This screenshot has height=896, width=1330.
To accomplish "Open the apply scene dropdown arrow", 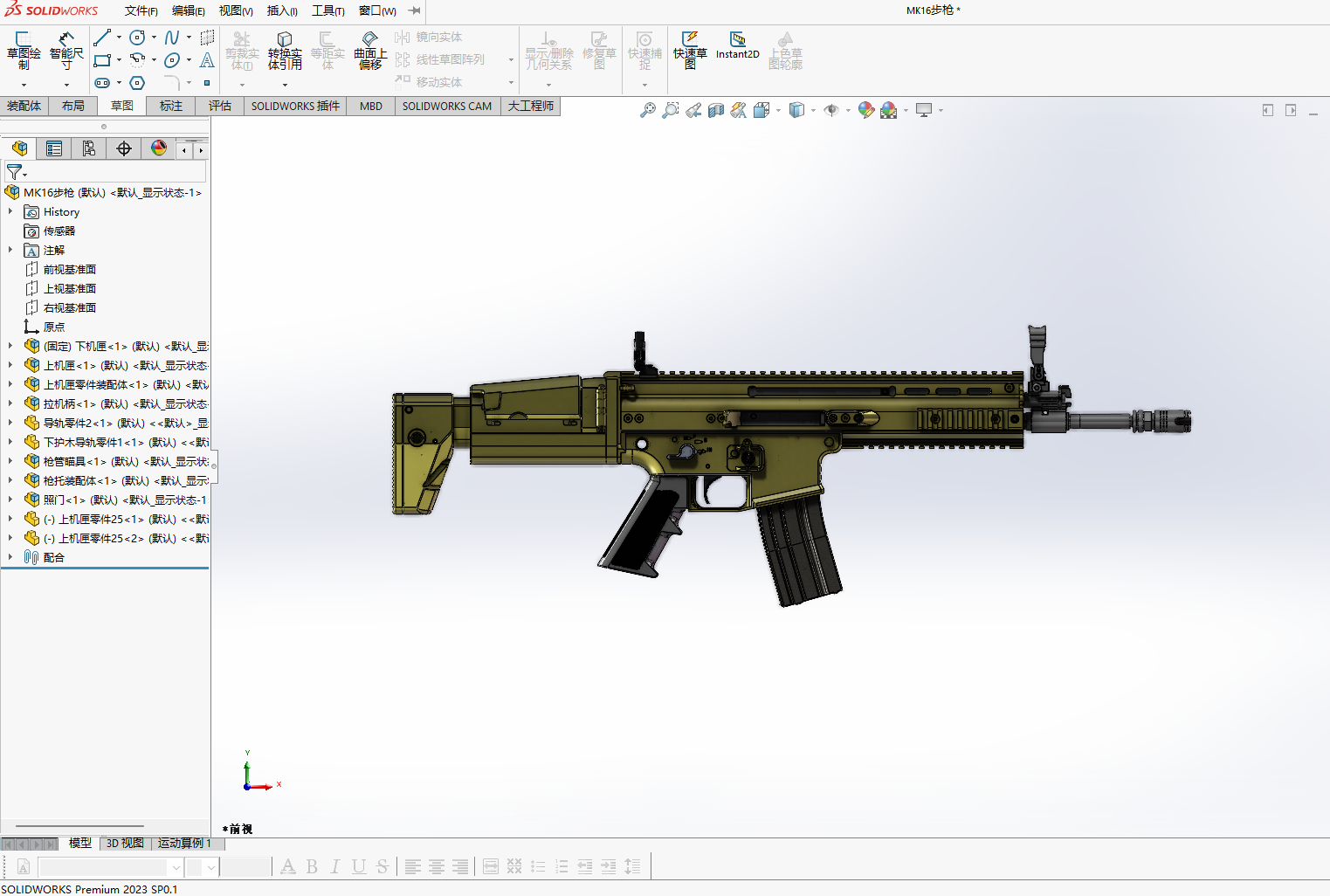I will pyautogui.click(x=906, y=110).
